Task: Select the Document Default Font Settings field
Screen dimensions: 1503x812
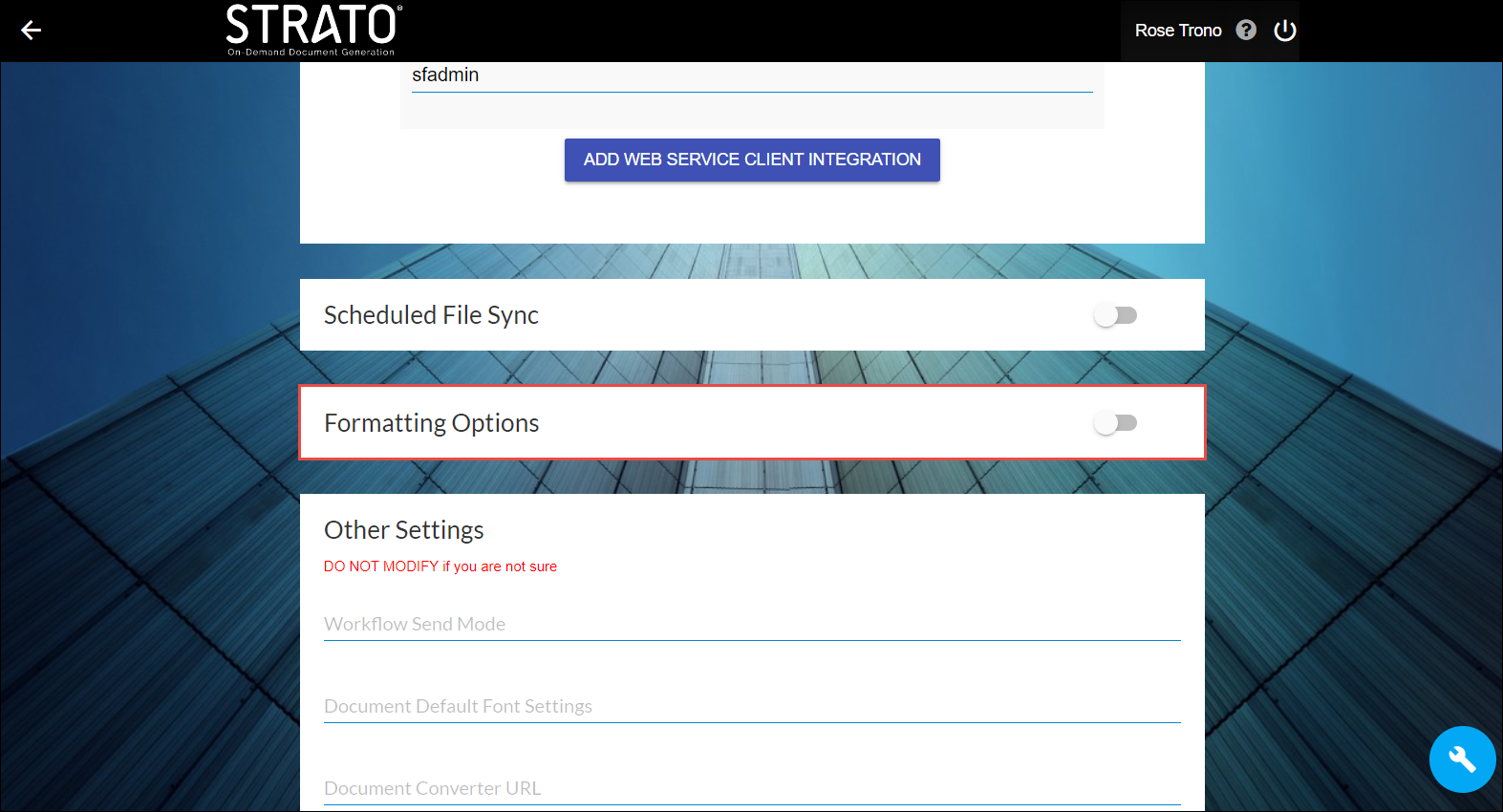Action: tap(751, 706)
